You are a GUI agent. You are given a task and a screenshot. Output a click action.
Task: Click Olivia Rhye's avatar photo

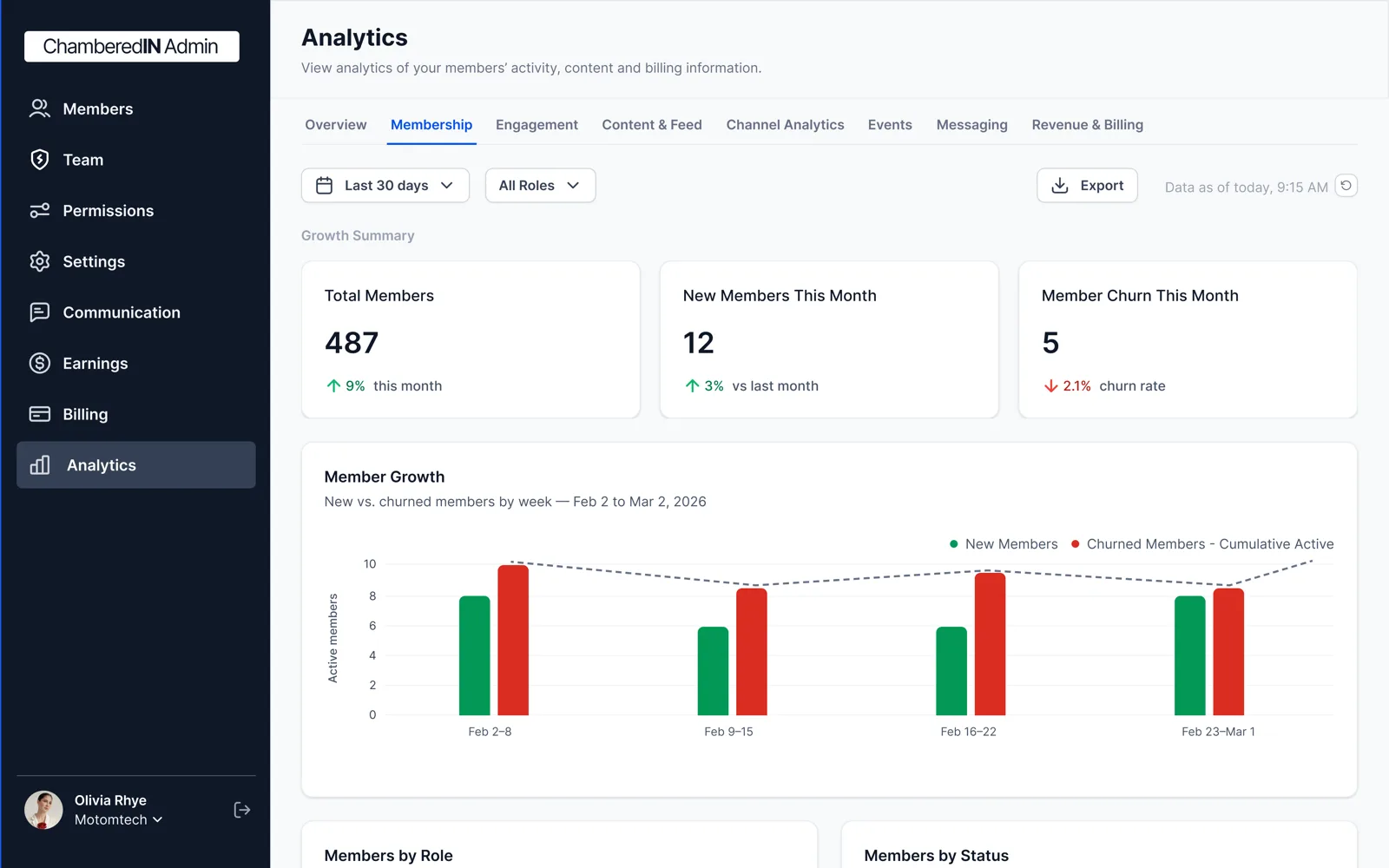click(43, 810)
